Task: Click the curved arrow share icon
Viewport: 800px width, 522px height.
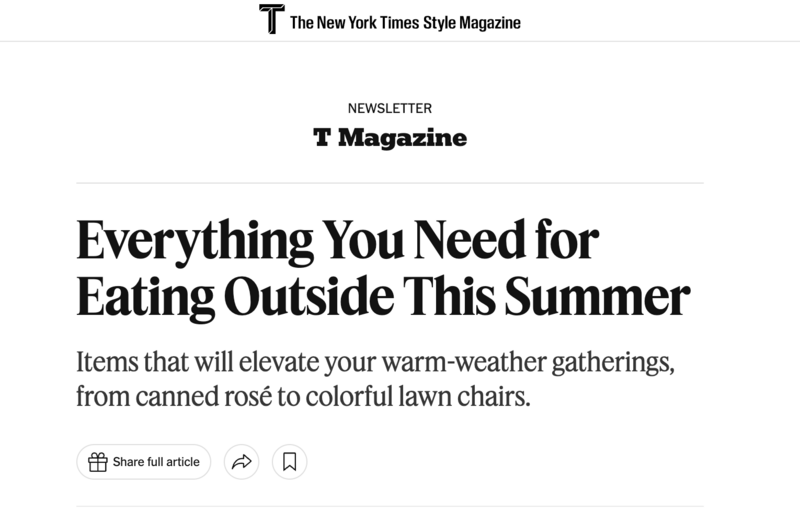Action: click(x=241, y=462)
